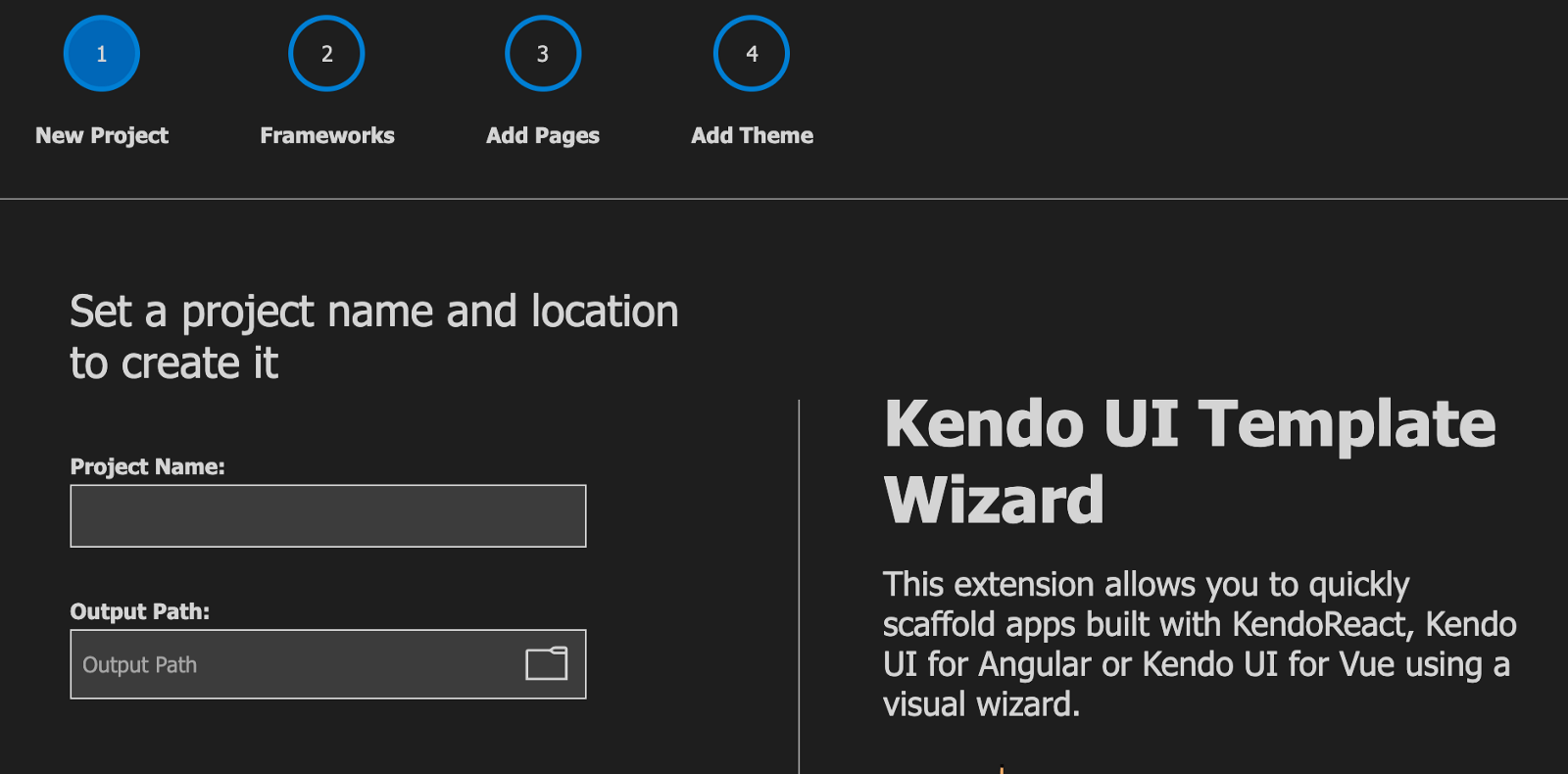The width and height of the screenshot is (1568, 774).
Task: Open the Add Pages step label
Action: [x=543, y=135]
